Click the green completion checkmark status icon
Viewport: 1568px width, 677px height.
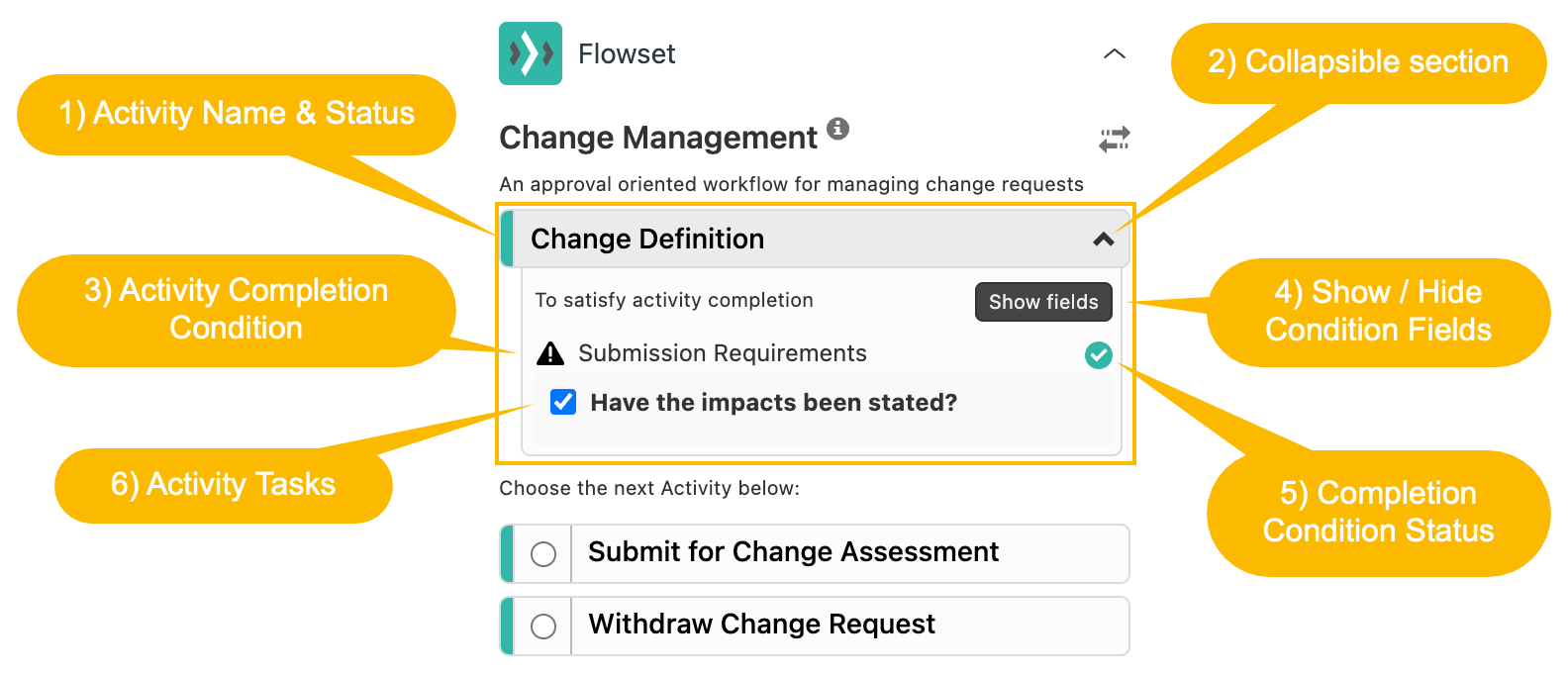point(1099,354)
